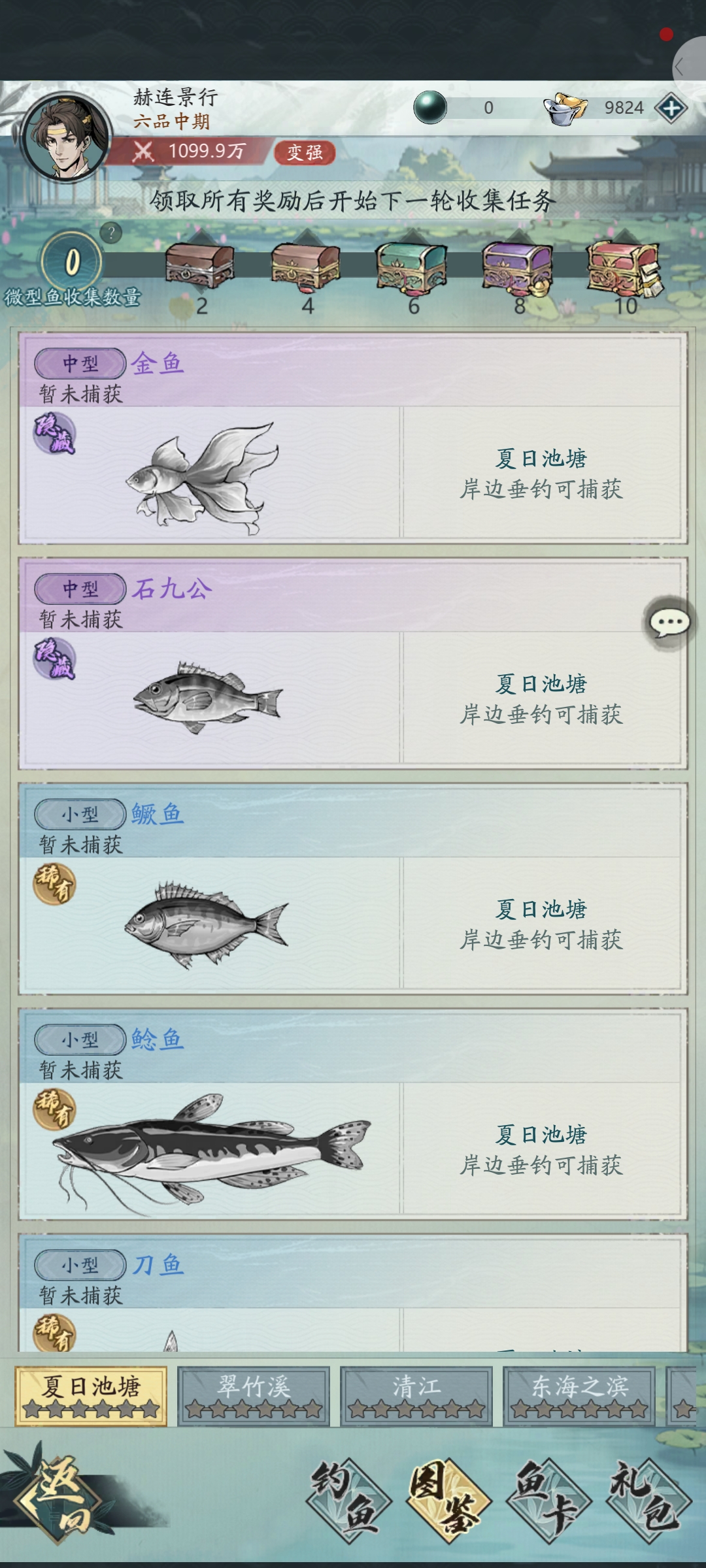Switch to the 翠竹溪 location tab
Image resolution: width=706 pixels, height=1568 pixels.
tap(254, 1396)
